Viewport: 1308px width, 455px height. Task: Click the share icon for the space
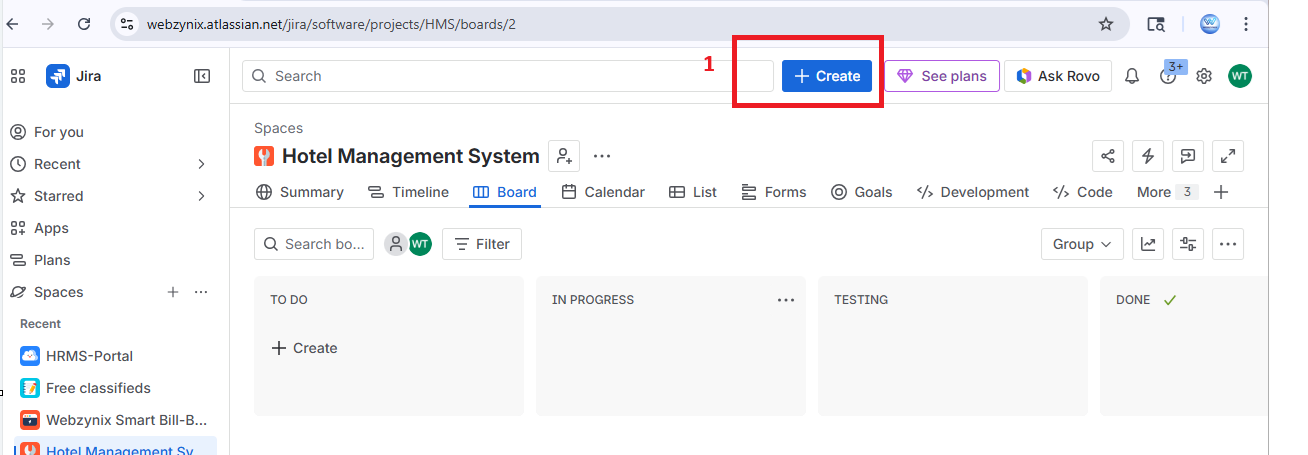(1108, 156)
